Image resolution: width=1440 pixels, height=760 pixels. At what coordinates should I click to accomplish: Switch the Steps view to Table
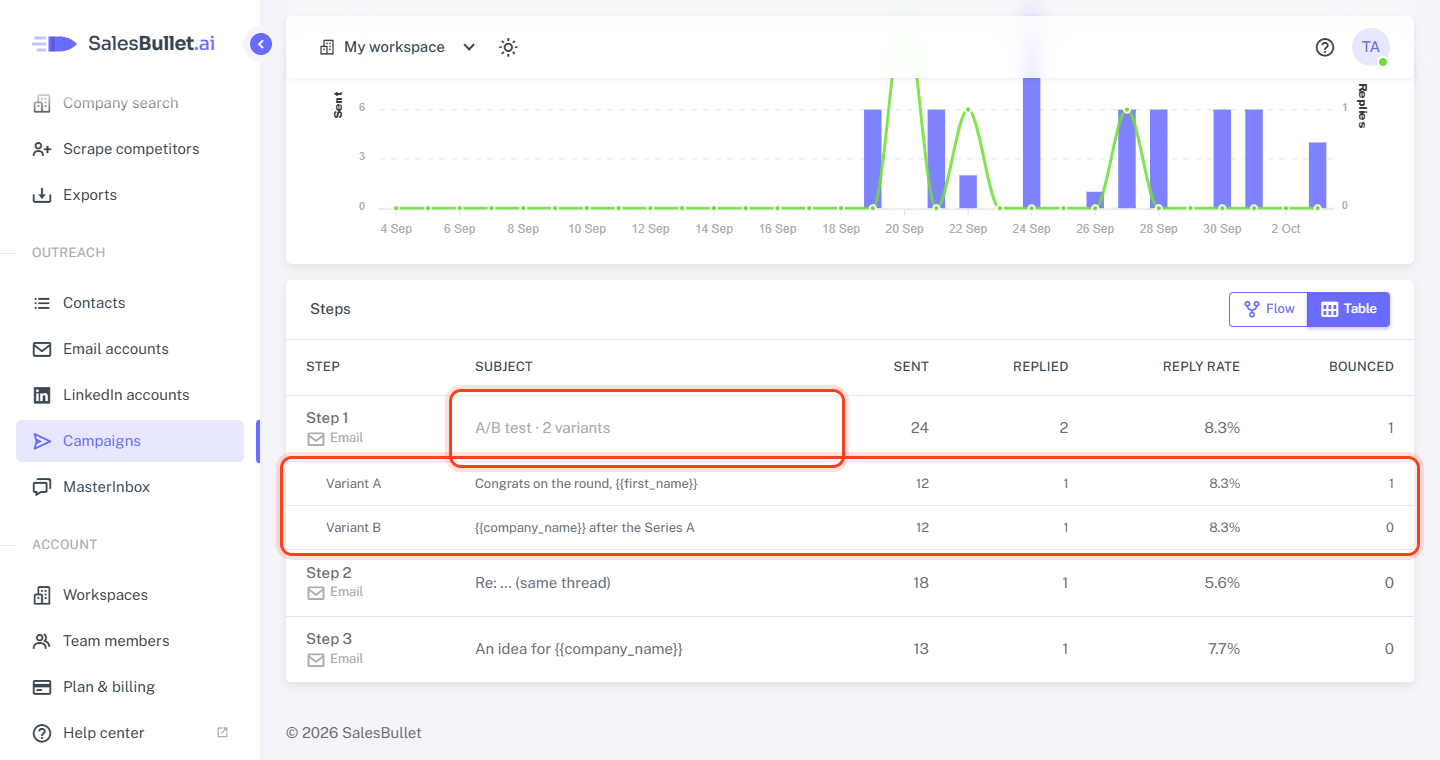pos(1348,309)
